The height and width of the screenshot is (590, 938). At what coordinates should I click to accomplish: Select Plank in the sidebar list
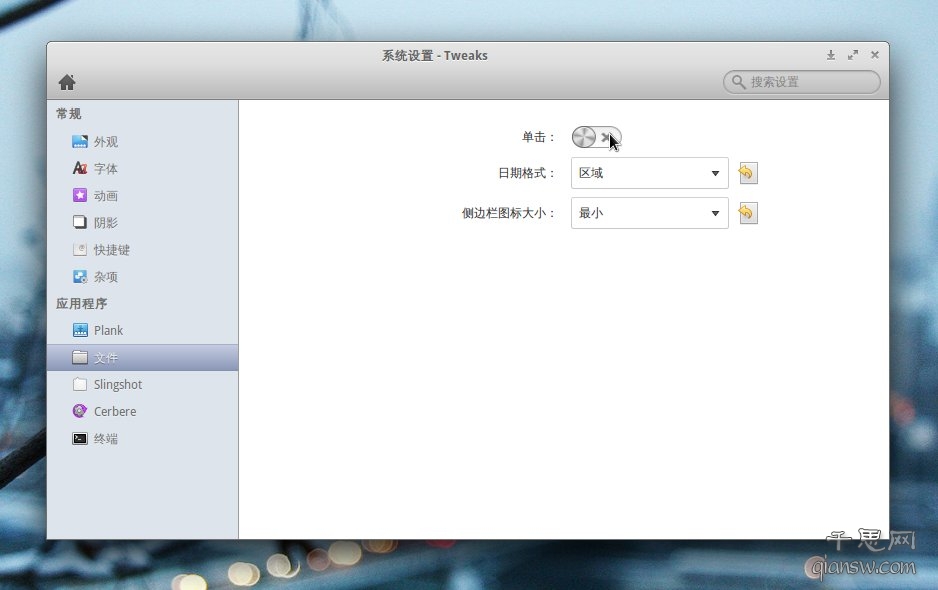tap(142, 330)
